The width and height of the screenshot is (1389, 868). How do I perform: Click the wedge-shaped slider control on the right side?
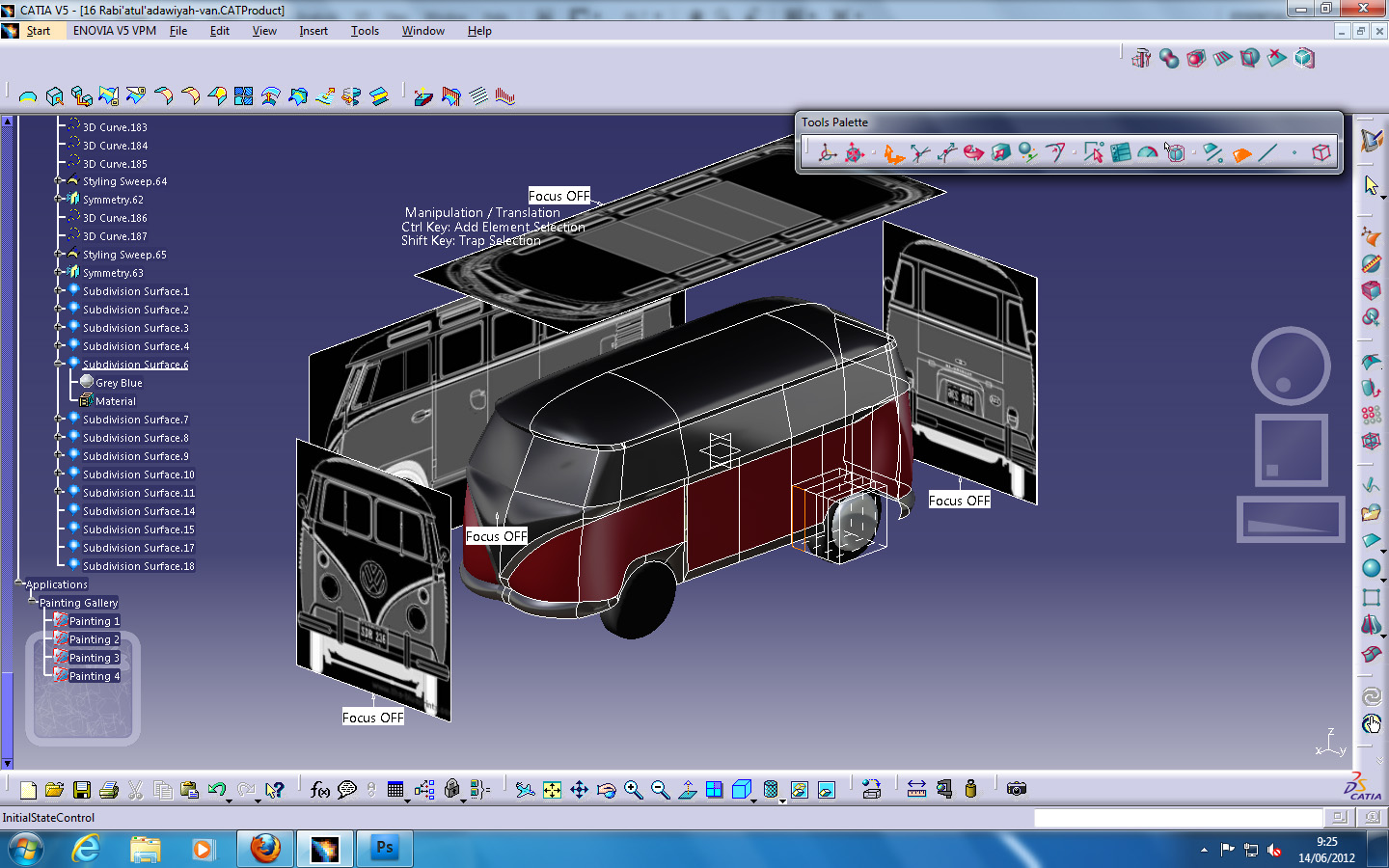(1290, 520)
